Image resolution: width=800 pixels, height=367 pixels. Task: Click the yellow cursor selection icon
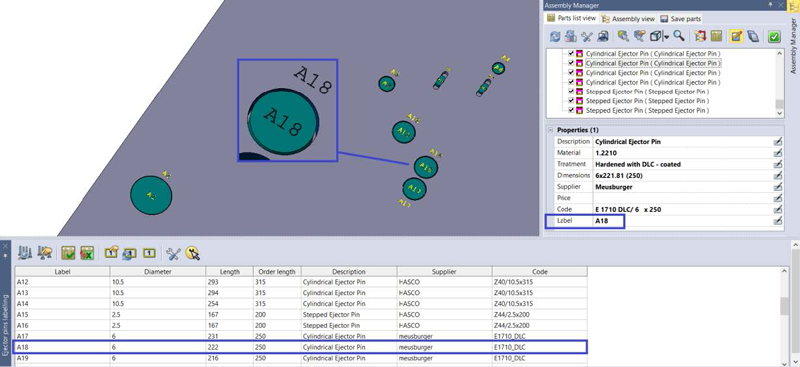193,253
